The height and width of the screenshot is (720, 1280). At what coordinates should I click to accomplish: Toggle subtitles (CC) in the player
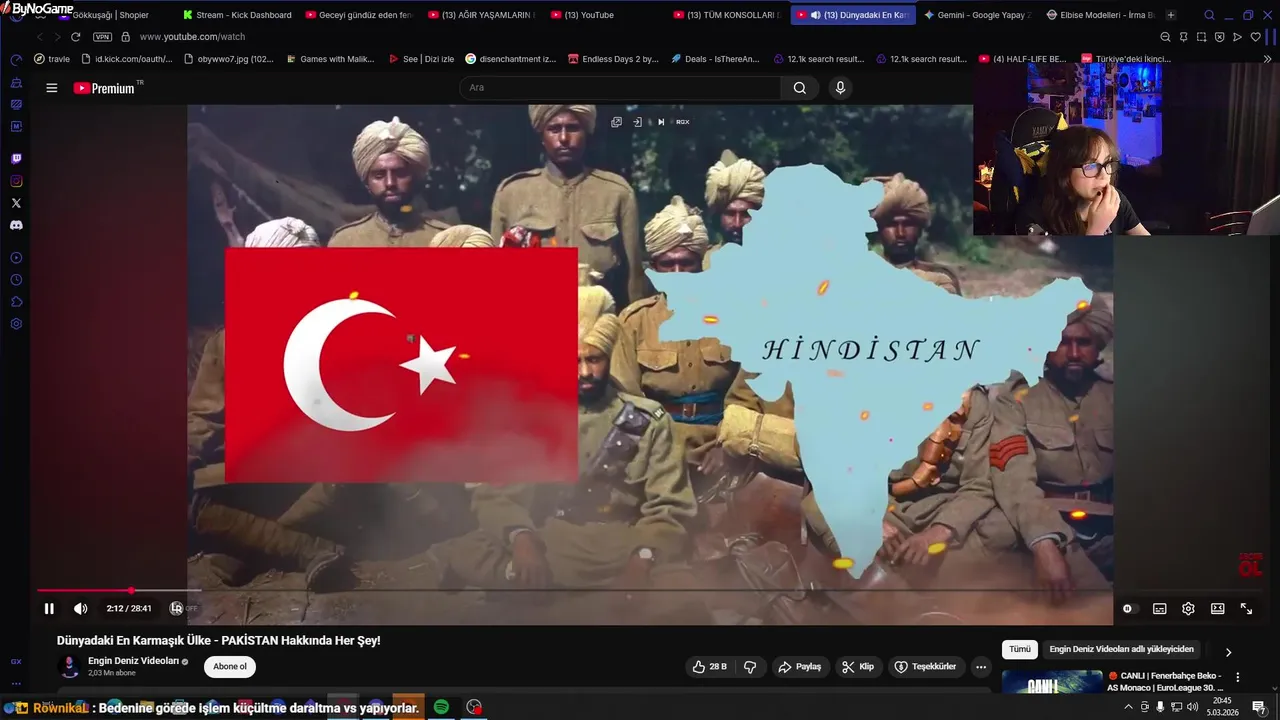[x=1159, y=608]
